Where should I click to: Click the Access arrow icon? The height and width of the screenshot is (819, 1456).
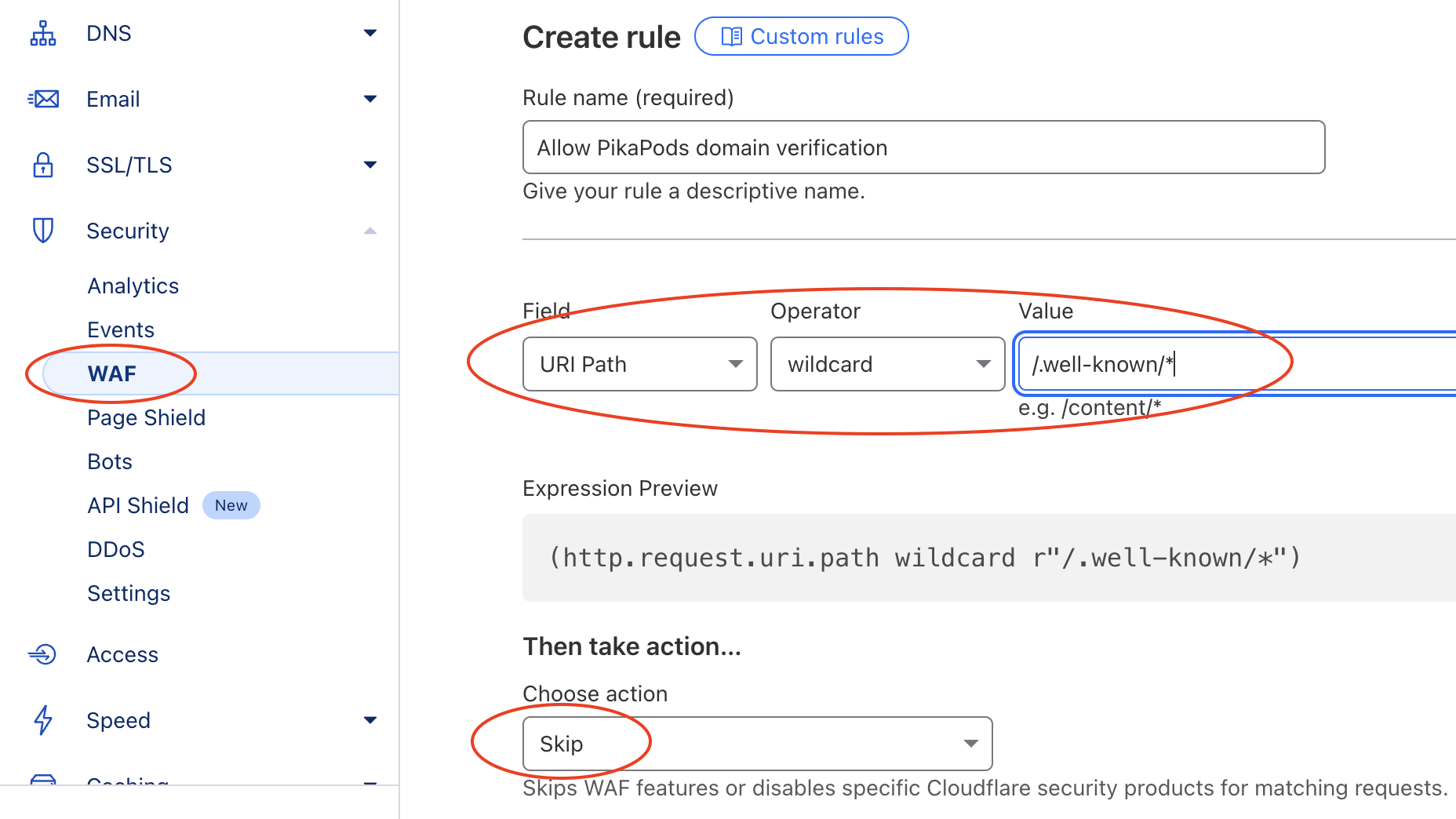(43, 654)
